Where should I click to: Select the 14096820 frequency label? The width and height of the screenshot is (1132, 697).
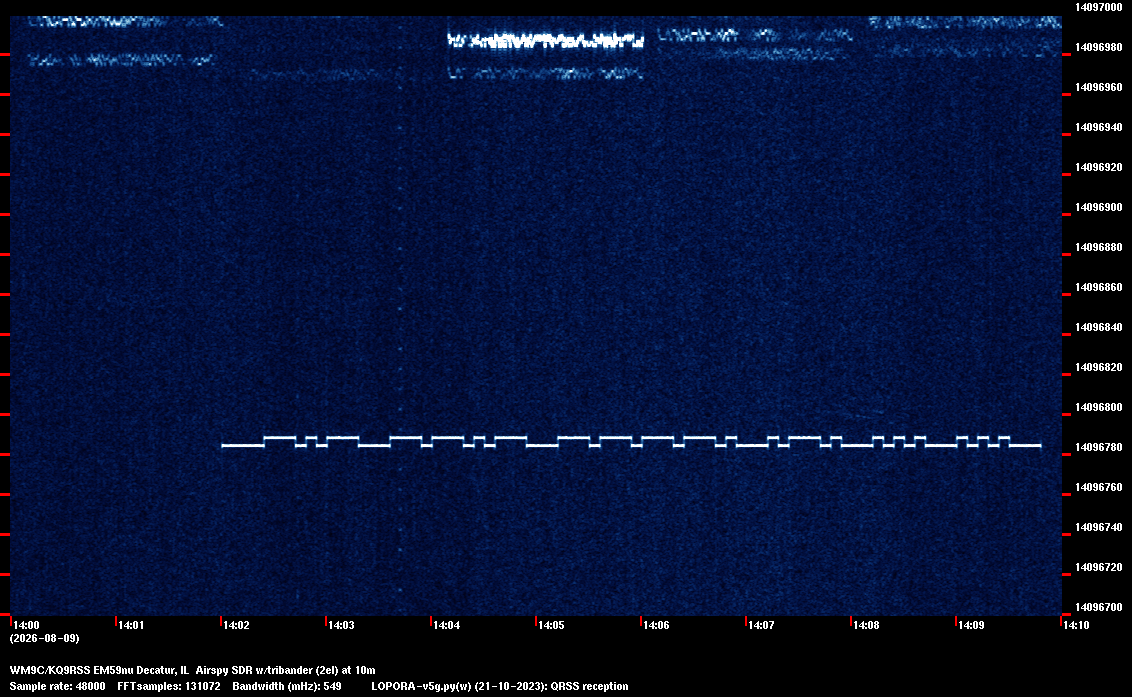point(1099,368)
